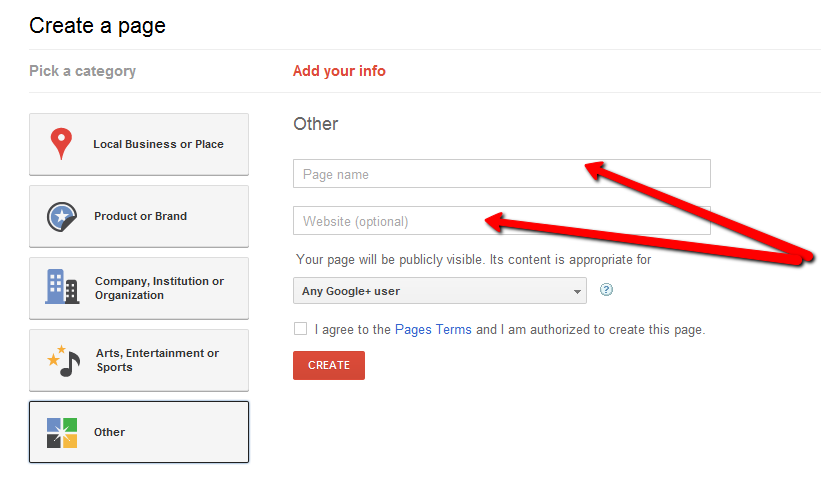The height and width of the screenshot is (481, 821).
Task: Click the four-color squares Other icon
Action: [x=62, y=432]
